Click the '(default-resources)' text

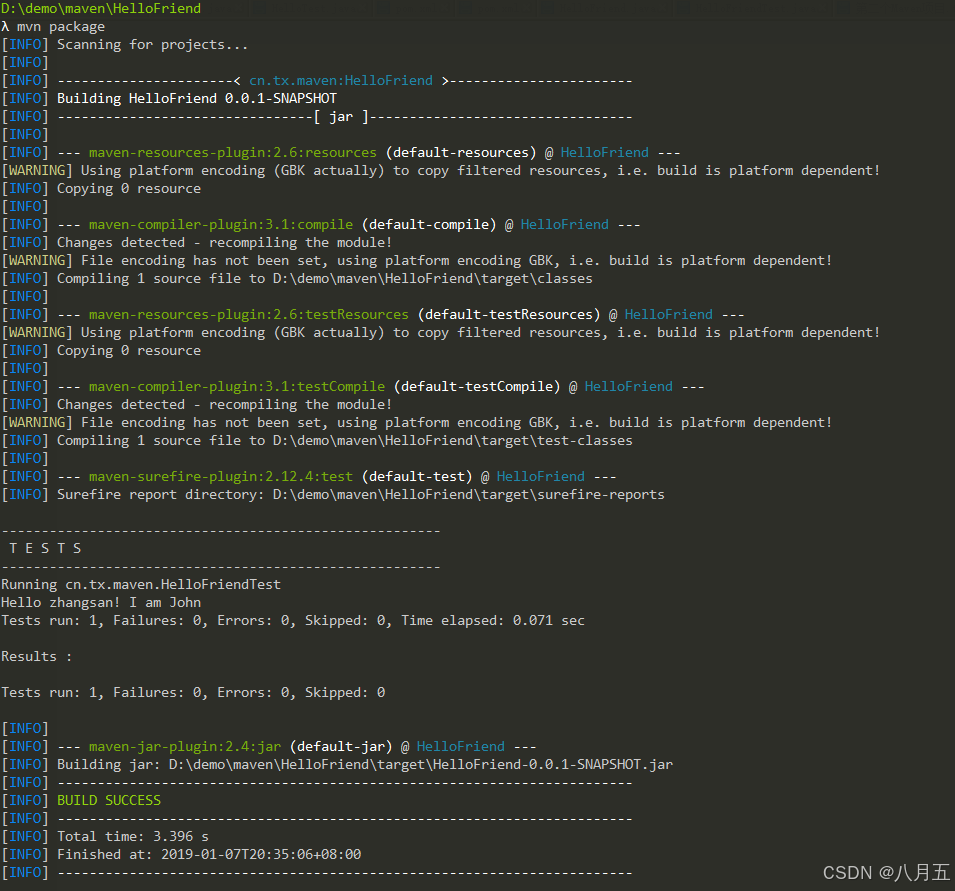coord(461,152)
